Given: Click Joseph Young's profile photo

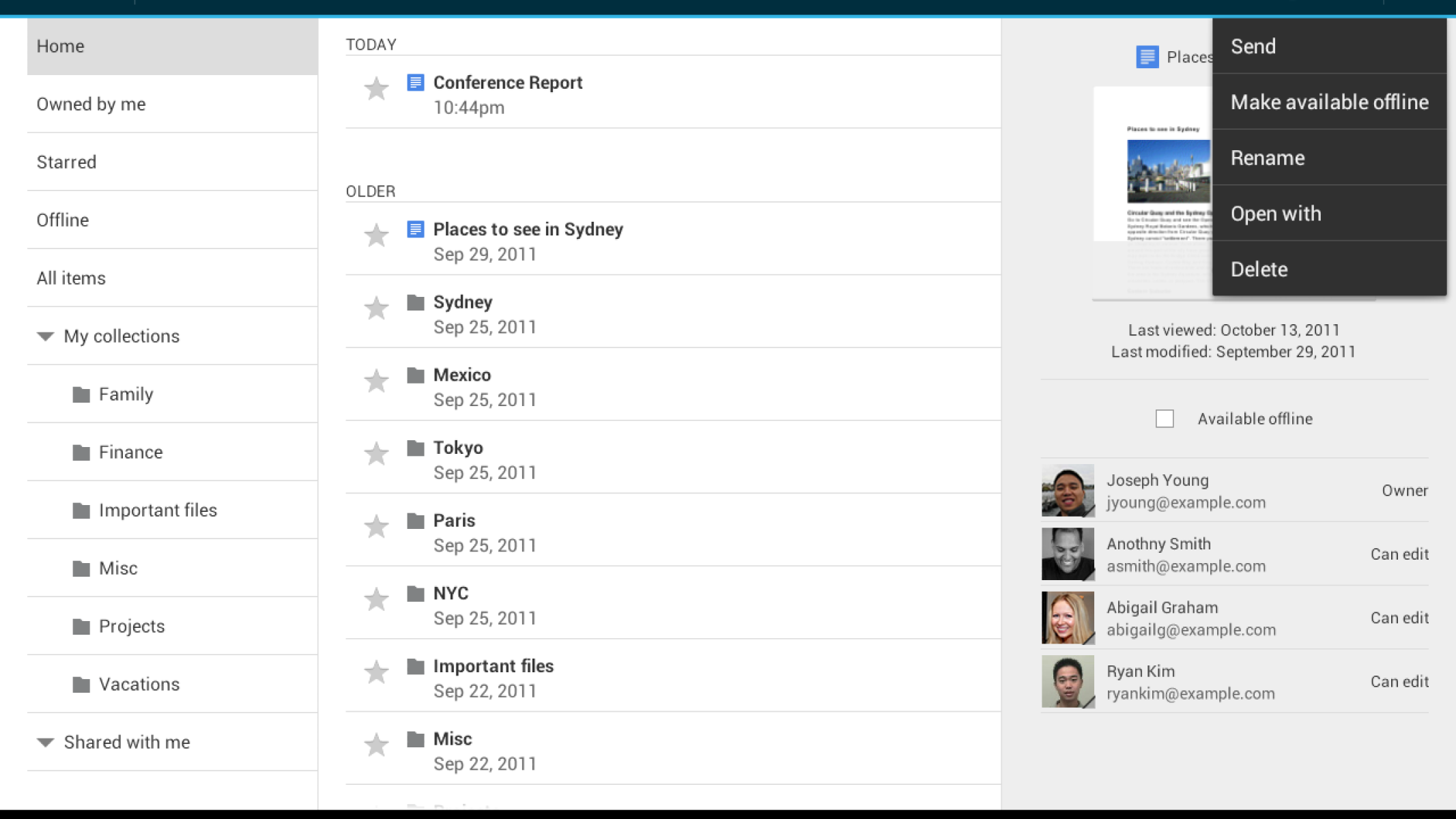Looking at the screenshot, I should pos(1068,491).
